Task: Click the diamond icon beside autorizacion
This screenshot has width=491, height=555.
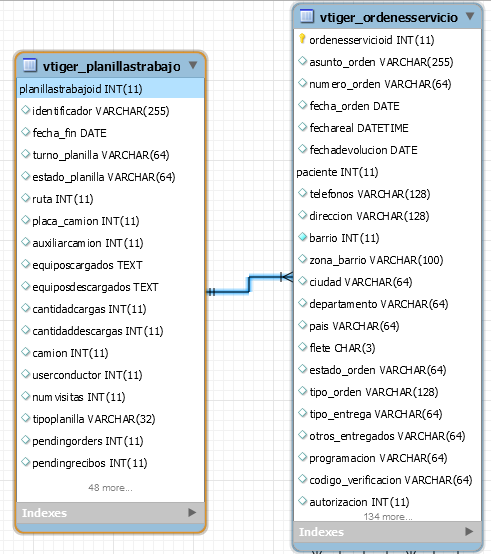Action: click(x=302, y=501)
